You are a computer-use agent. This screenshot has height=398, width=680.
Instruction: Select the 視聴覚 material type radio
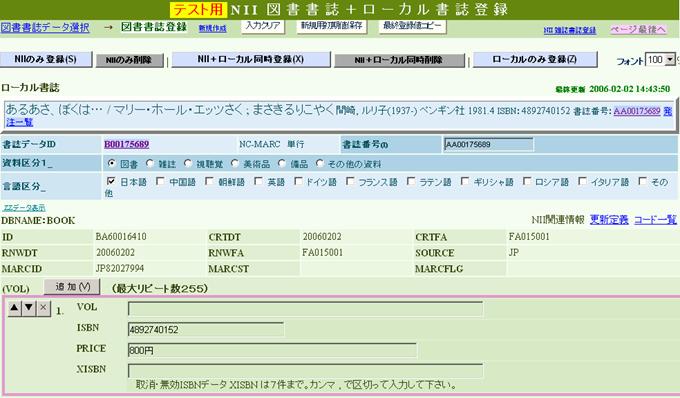(x=188, y=163)
